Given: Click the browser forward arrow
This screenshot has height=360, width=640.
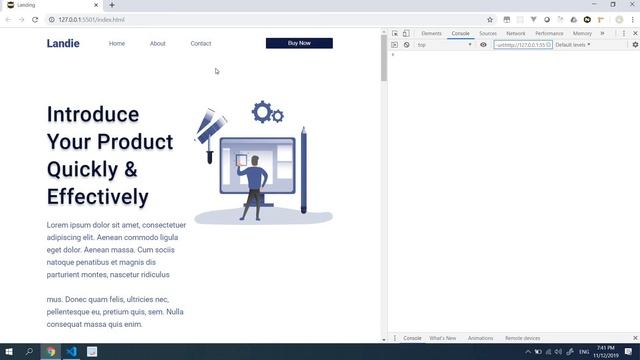Looking at the screenshot, I should [21, 20].
